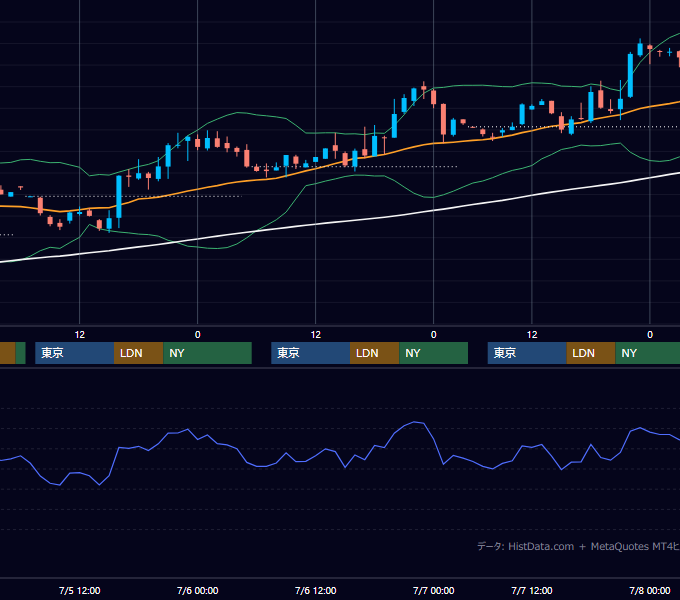680x600 pixels.
Task: Click the 7/5 12:00 time axis label
Action: click(x=79, y=590)
